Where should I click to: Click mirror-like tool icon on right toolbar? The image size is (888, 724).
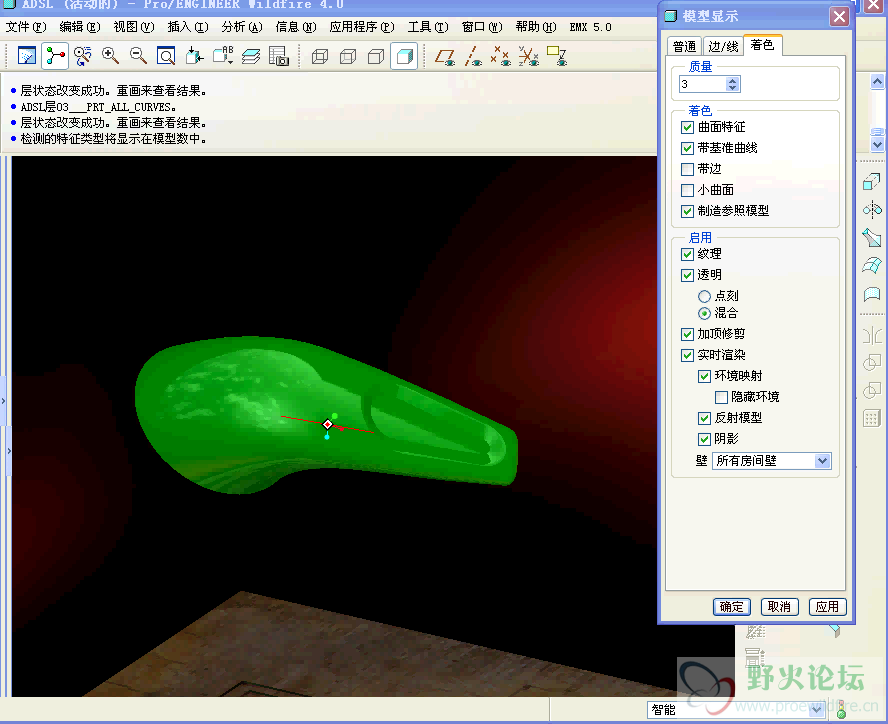872,210
